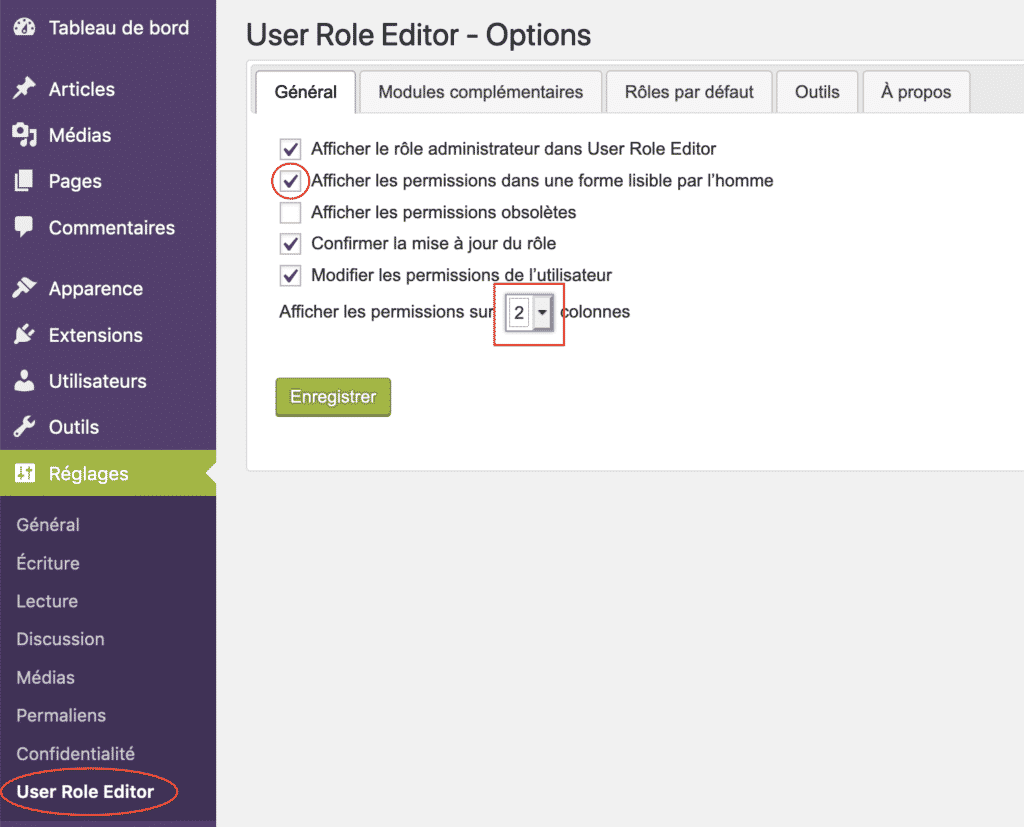Open the Outils wrench menu
This screenshot has width=1024, height=827.
click(24, 427)
